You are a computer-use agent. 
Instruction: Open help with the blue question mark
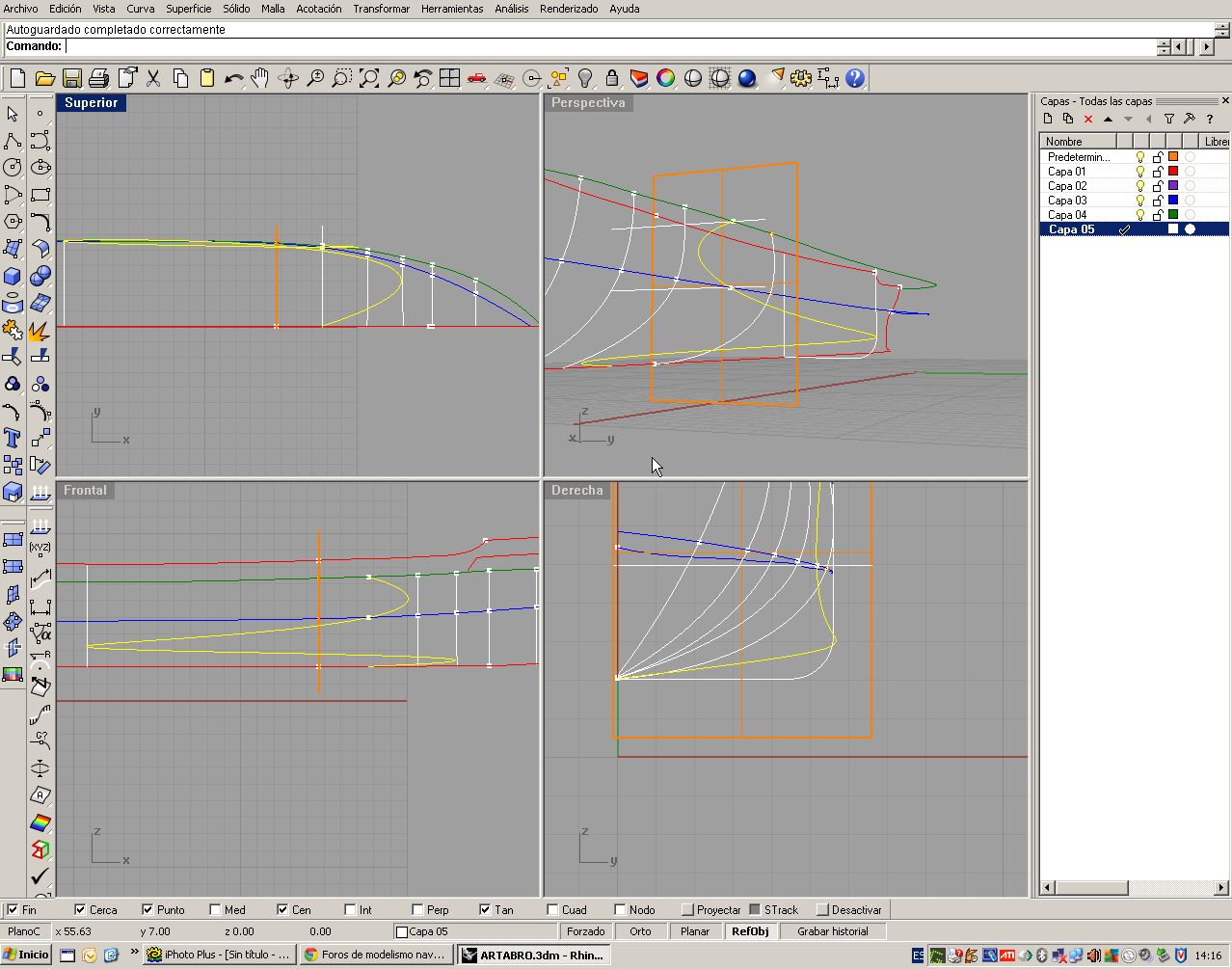(x=855, y=78)
